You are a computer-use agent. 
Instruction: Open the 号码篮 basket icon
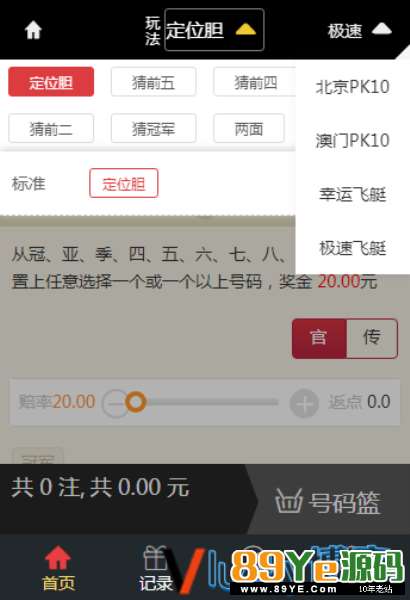pos(289,501)
